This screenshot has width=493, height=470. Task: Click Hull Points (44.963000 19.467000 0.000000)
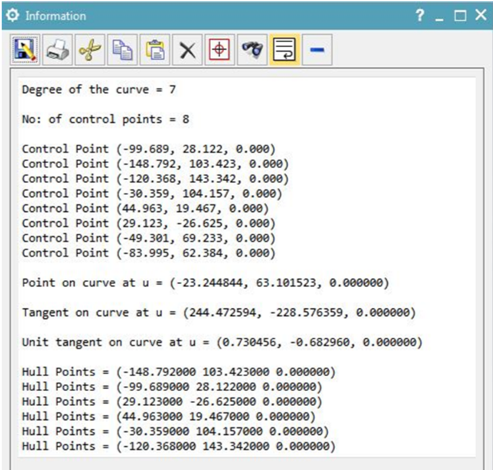pyautogui.click(x=169, y=416)
